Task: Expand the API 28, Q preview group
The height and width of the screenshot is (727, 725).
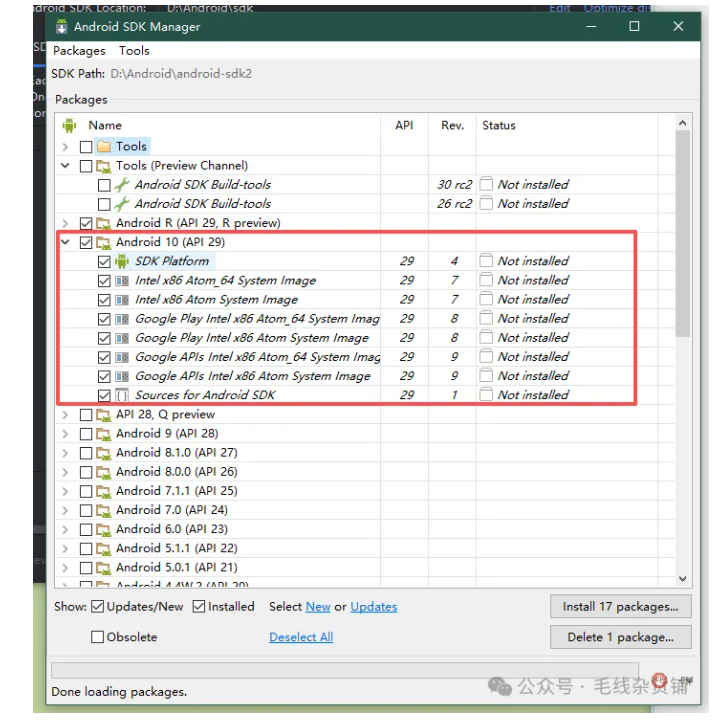Action: (65, 415)
